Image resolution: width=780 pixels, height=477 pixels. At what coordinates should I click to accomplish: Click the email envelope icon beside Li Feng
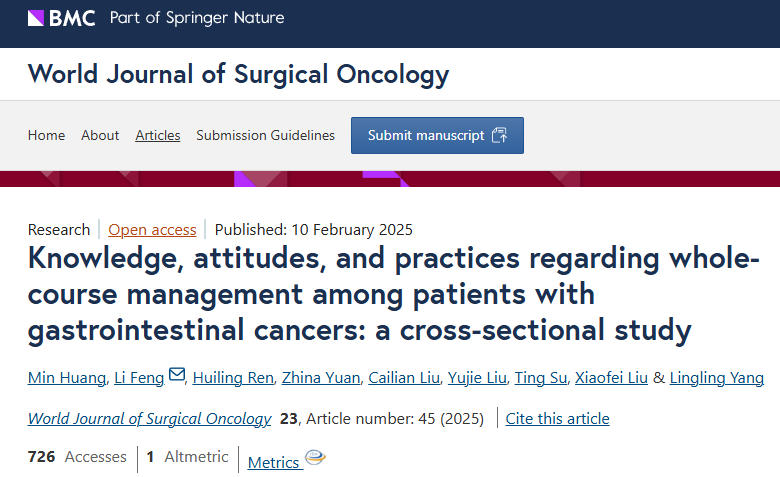[177, 375]
